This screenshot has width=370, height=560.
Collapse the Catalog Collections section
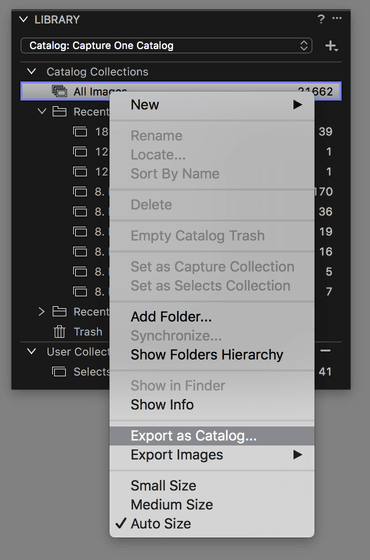31,71
